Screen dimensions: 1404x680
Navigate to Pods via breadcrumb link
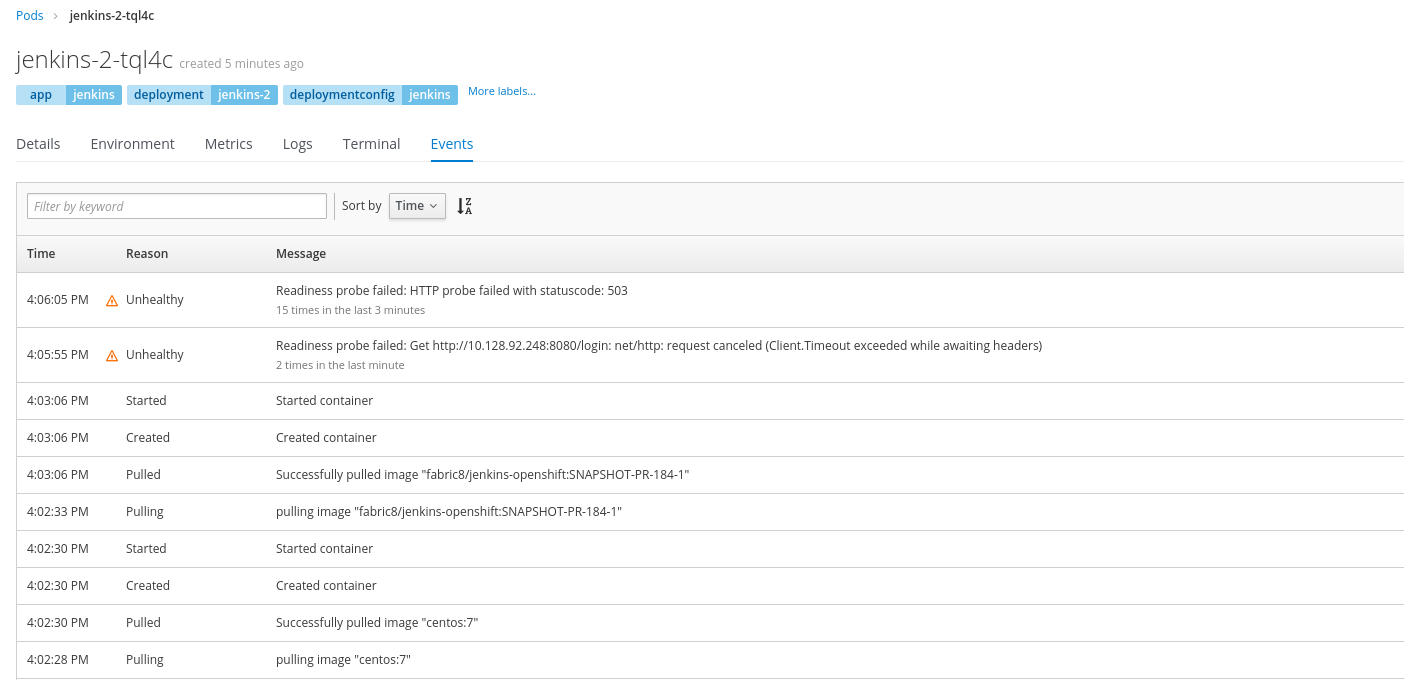(x=29, y=15)
